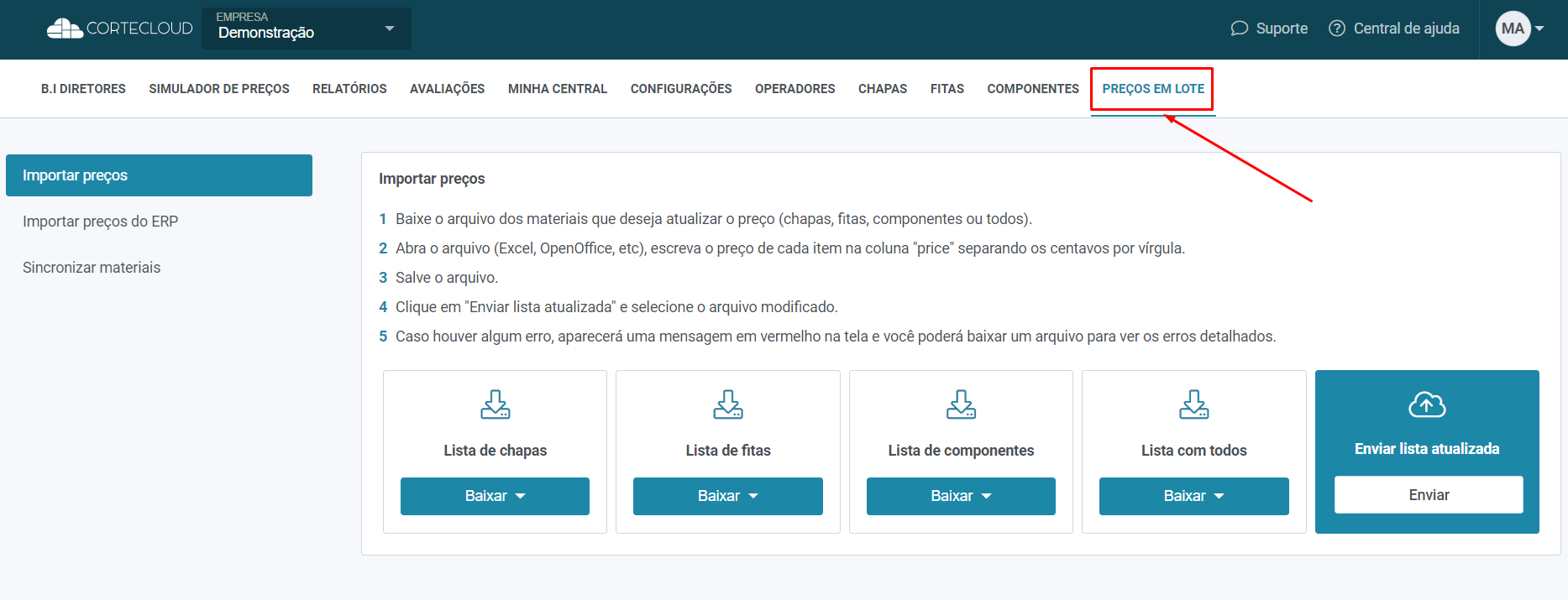Open Baixar dropdown for Lista de chapas
1568x600 pixels.
[495, 496]
